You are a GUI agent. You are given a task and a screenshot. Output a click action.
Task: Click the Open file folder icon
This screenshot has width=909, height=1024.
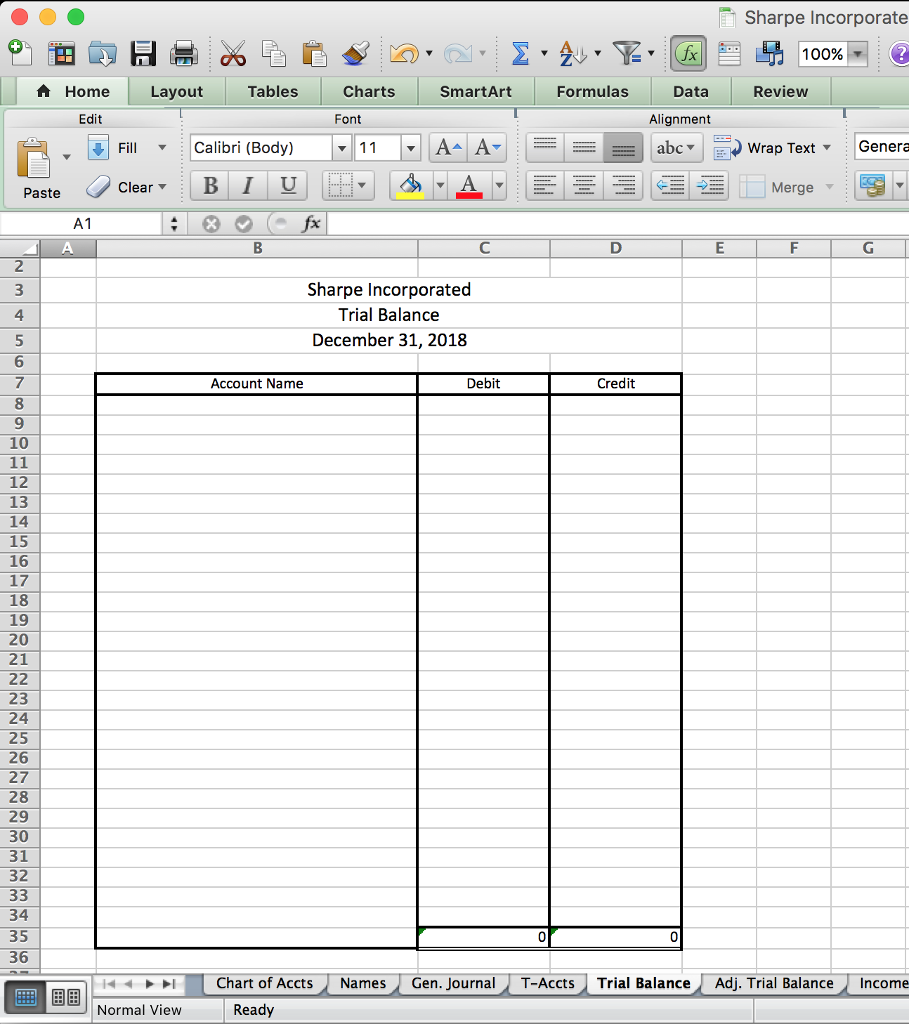tap(103, 54)
